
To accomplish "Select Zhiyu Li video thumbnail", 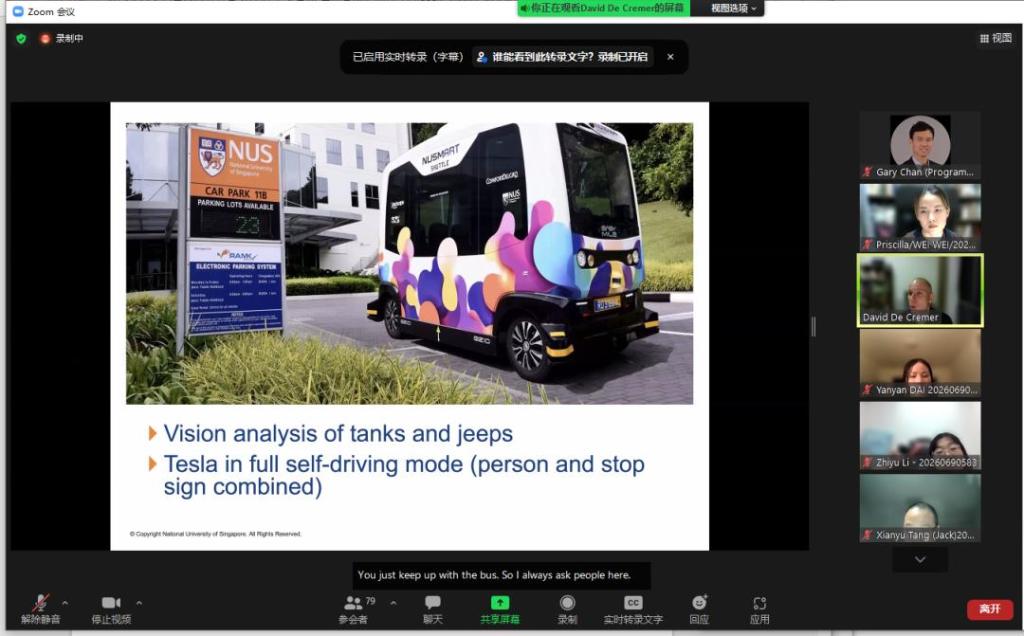I will coord(920,436).
